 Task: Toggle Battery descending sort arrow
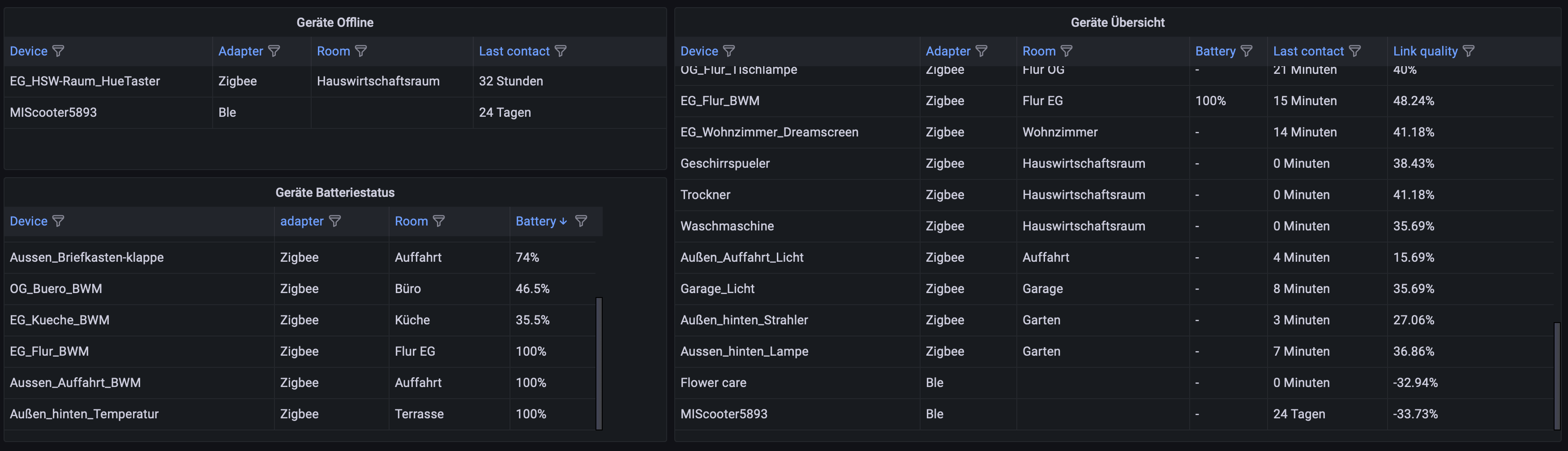(563, 221)
